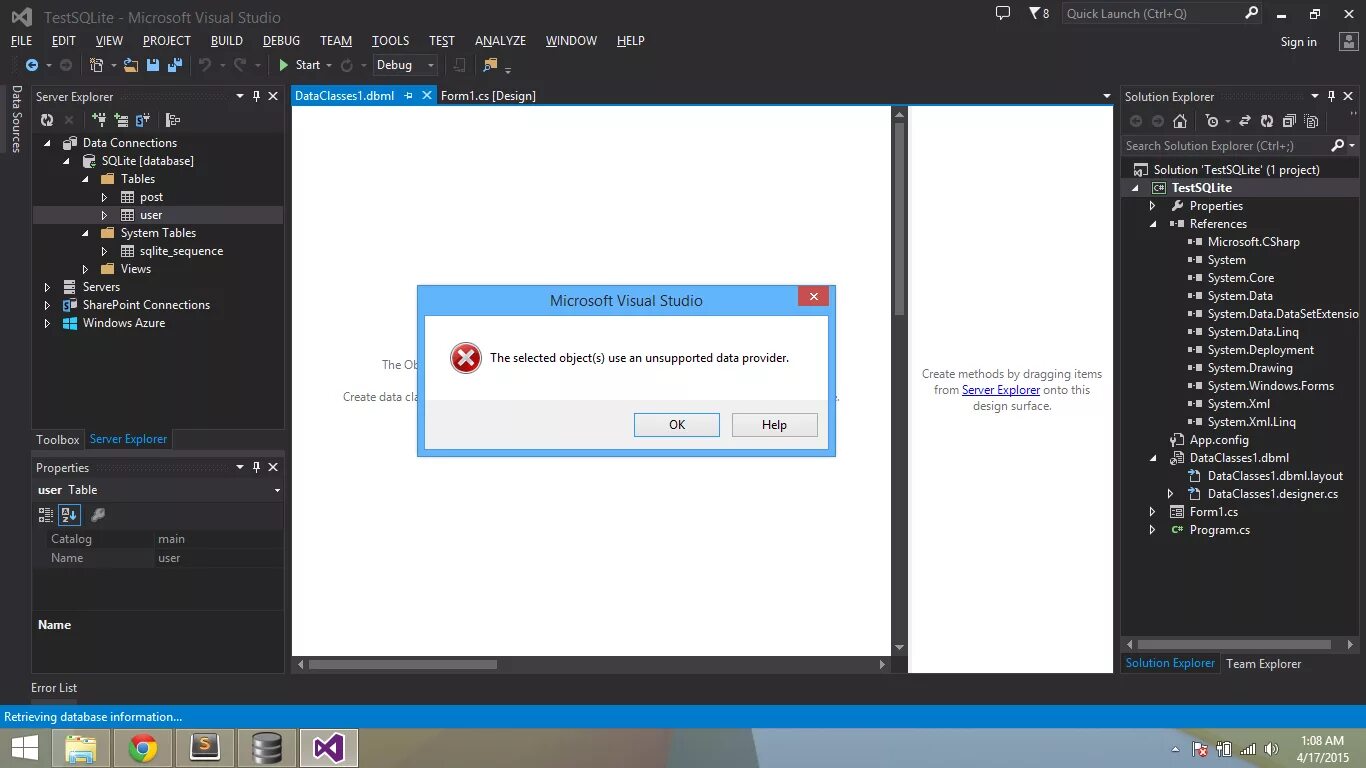The image size is (1366, 768).
Task: Click the account avatar icon
Action: [1348, 42]
